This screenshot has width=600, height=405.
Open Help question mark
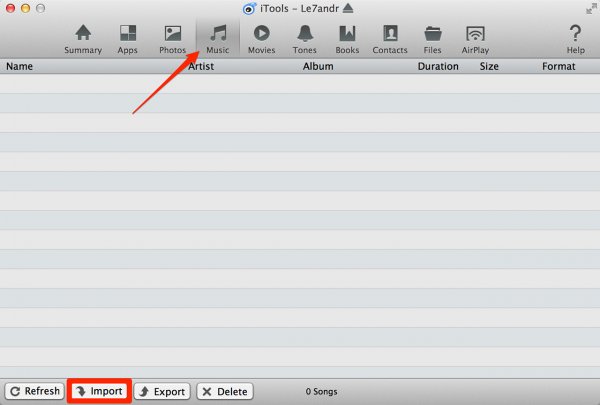click(576, 39)
